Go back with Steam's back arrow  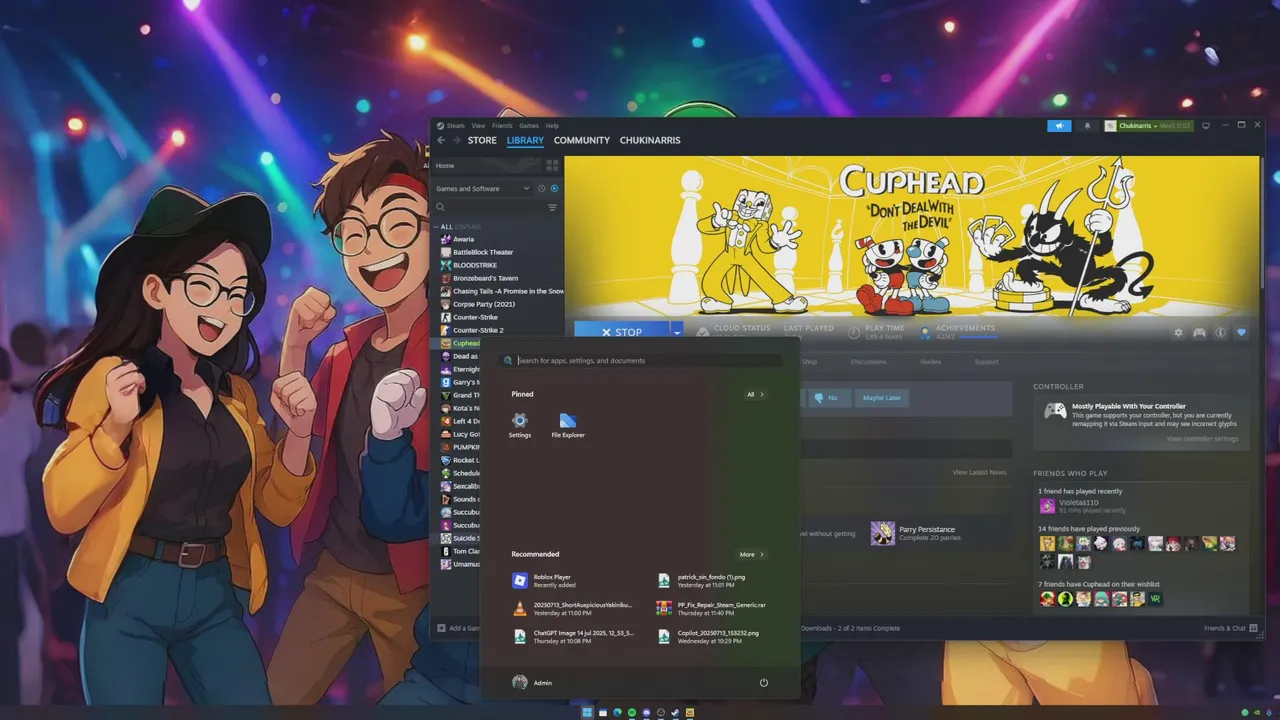(441, 140)
